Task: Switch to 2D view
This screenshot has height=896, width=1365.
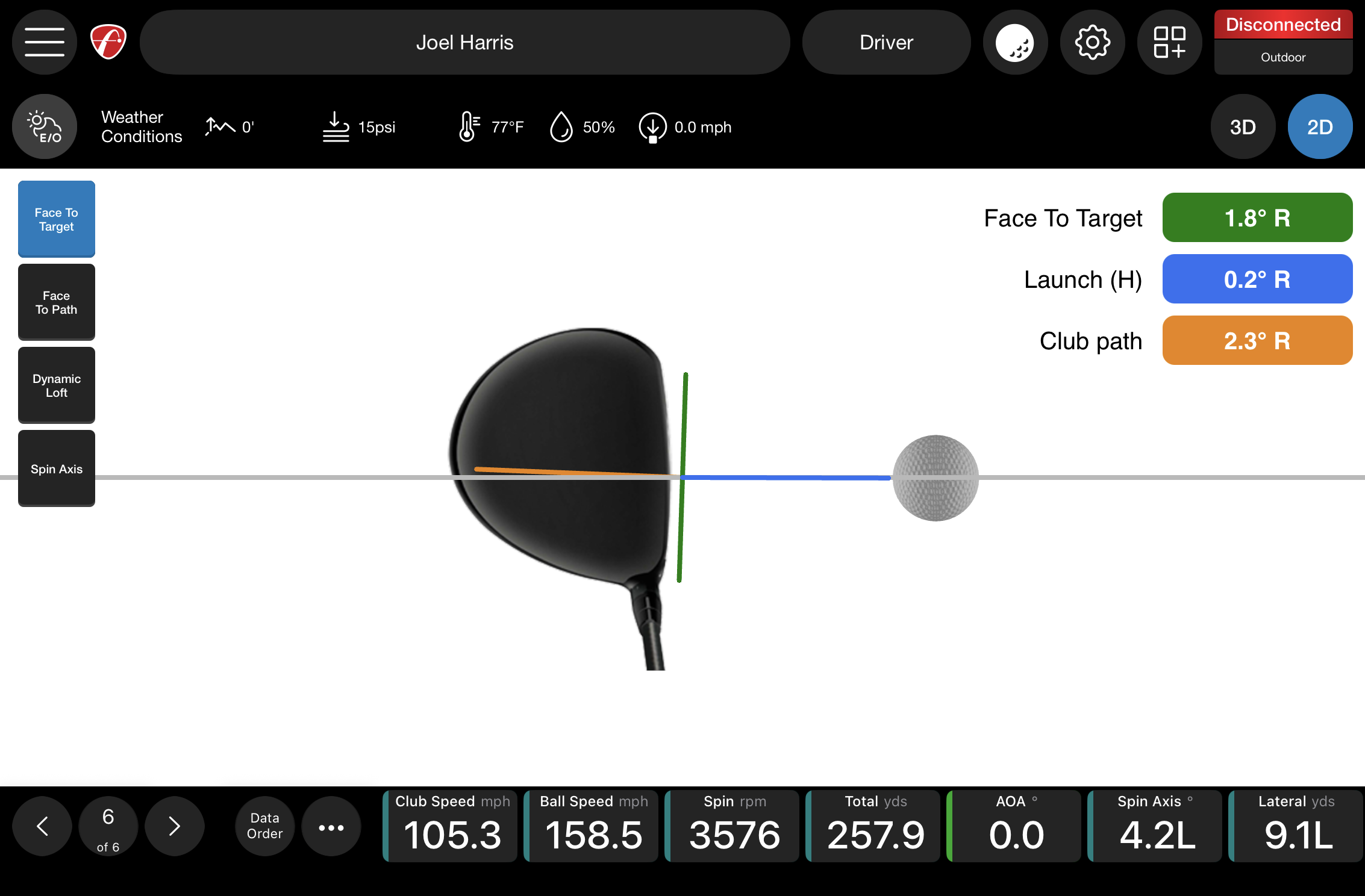Action: tap(1320, 126)
